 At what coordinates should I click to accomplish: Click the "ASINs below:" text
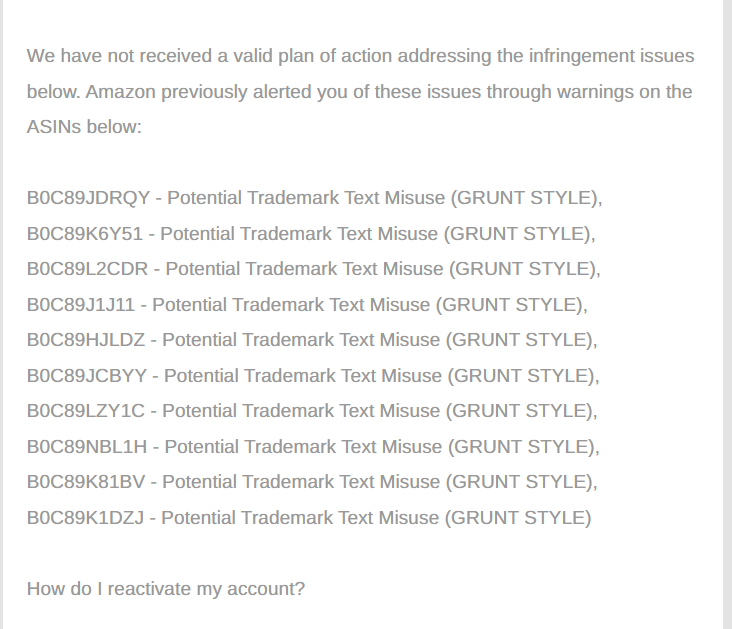click(84, 127)
